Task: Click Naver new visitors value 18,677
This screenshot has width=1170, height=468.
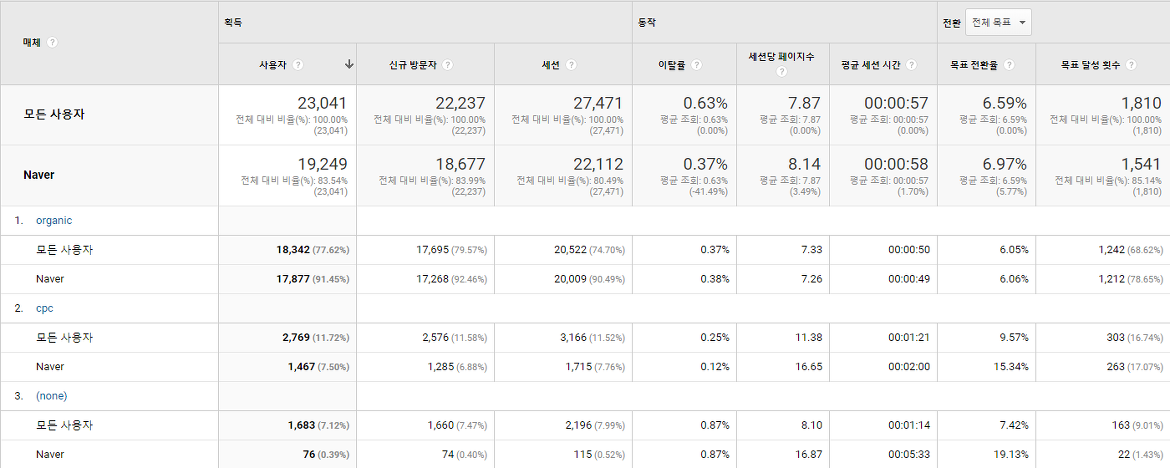Action: (x=460, y=164)
